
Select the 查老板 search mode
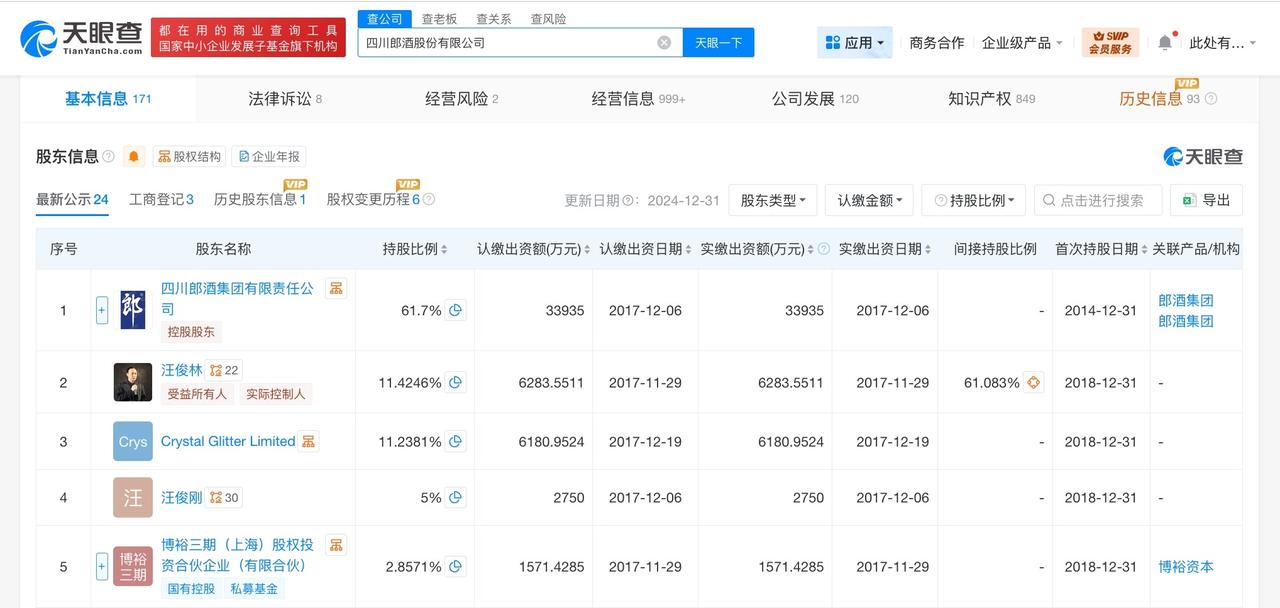(x=440, y=18)
